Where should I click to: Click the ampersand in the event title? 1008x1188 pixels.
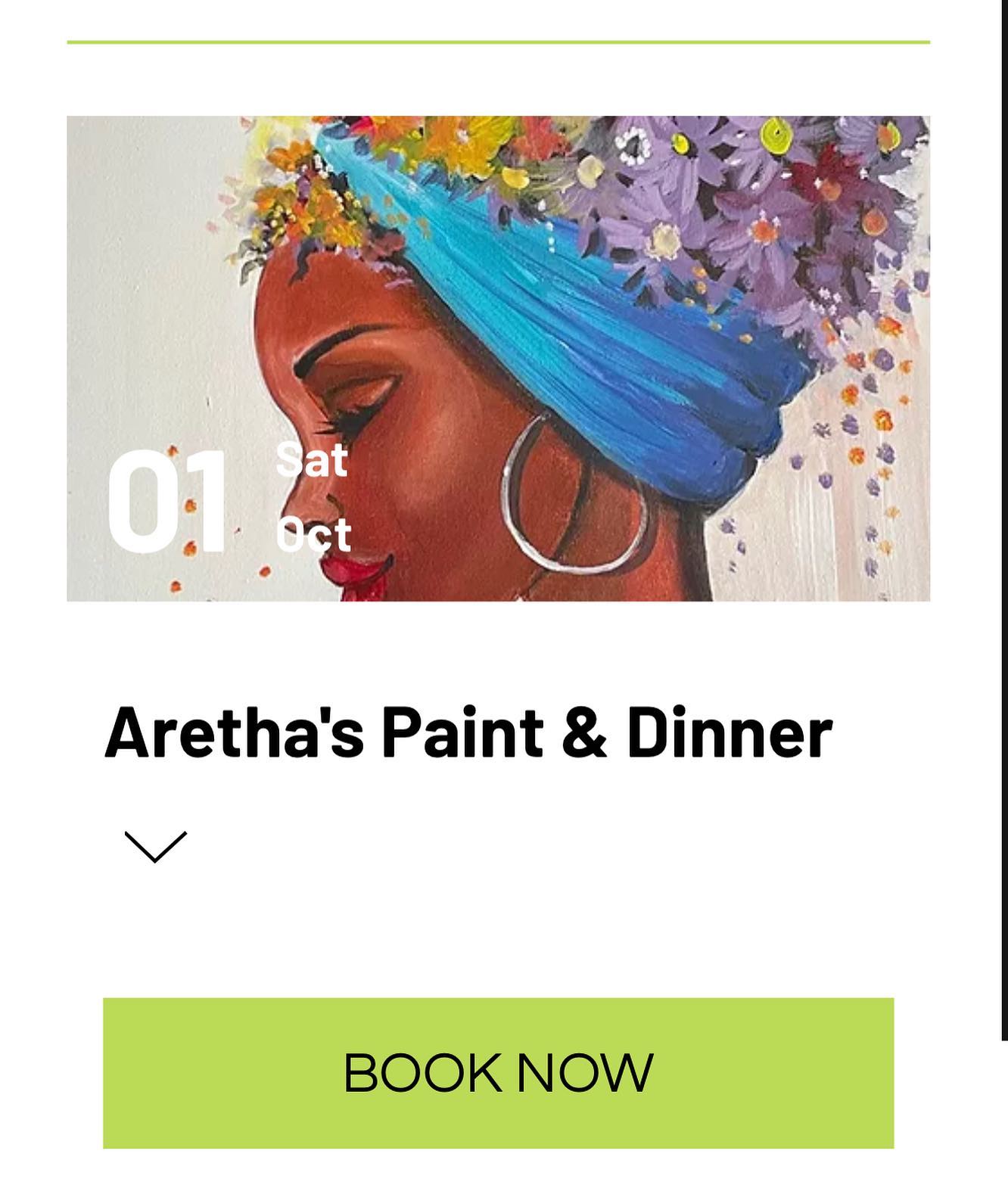click(x=585, y=732)
